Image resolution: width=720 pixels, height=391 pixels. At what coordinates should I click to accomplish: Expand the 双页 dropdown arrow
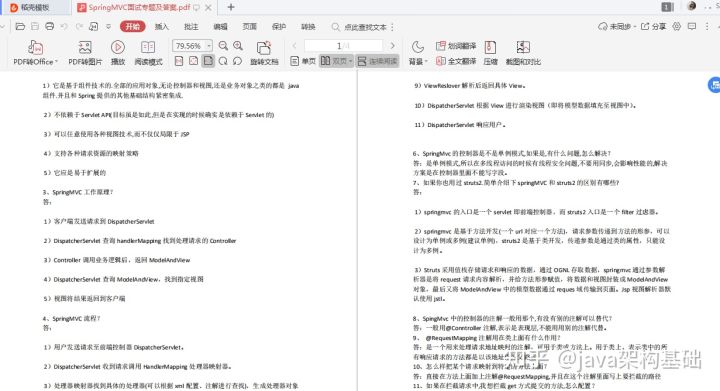(x=350, y=61)
